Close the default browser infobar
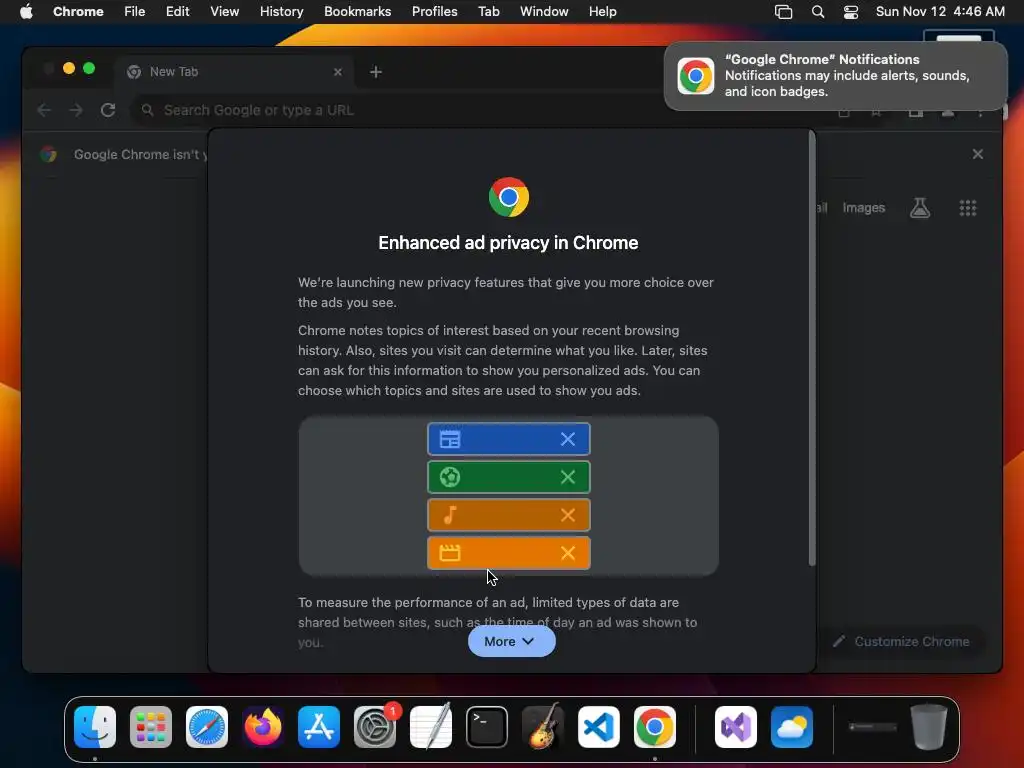 pos(978,154)
